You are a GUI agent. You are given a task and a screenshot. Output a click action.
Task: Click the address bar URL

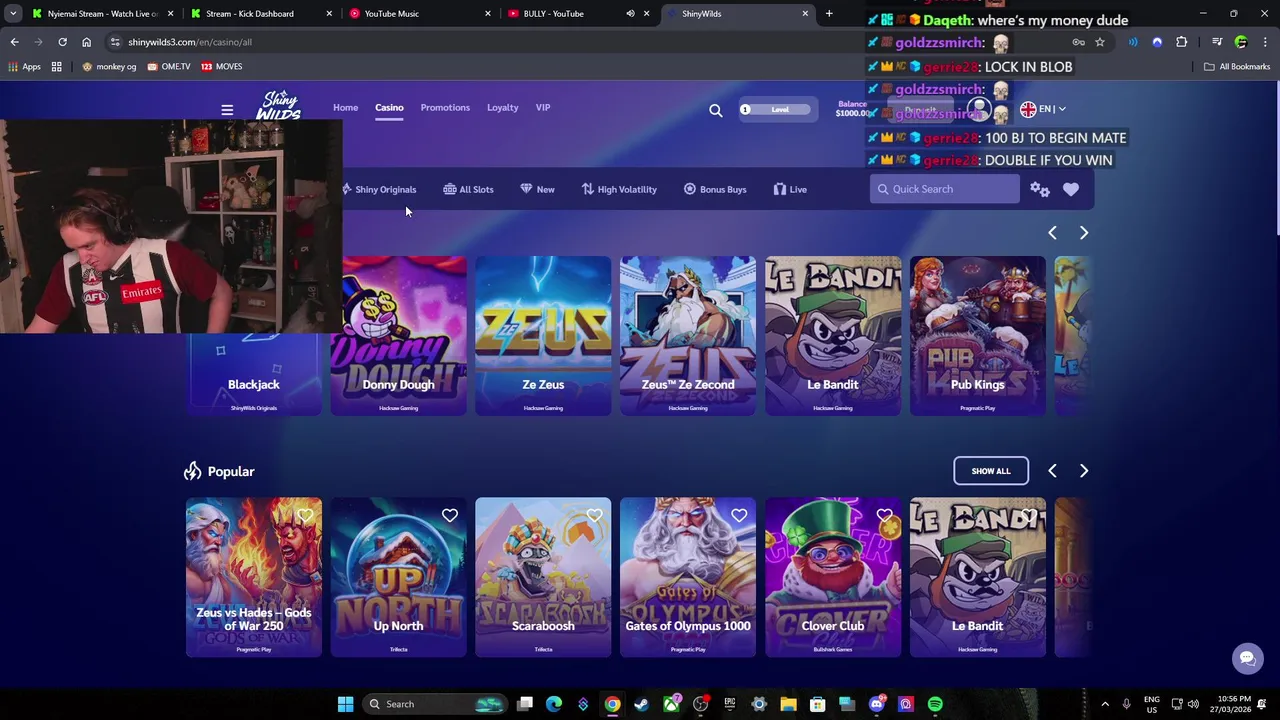pos(190,42)
